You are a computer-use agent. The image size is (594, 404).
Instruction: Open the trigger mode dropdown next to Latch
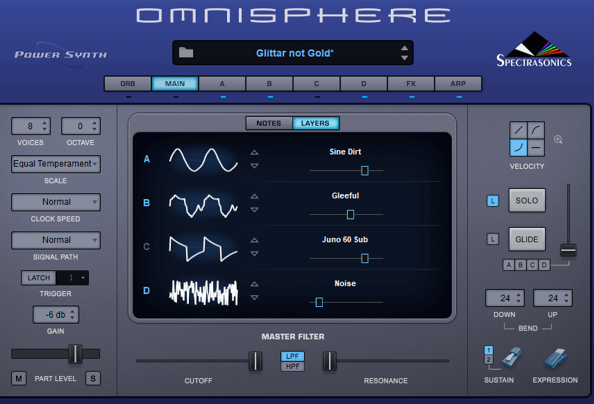pos(73,278)
